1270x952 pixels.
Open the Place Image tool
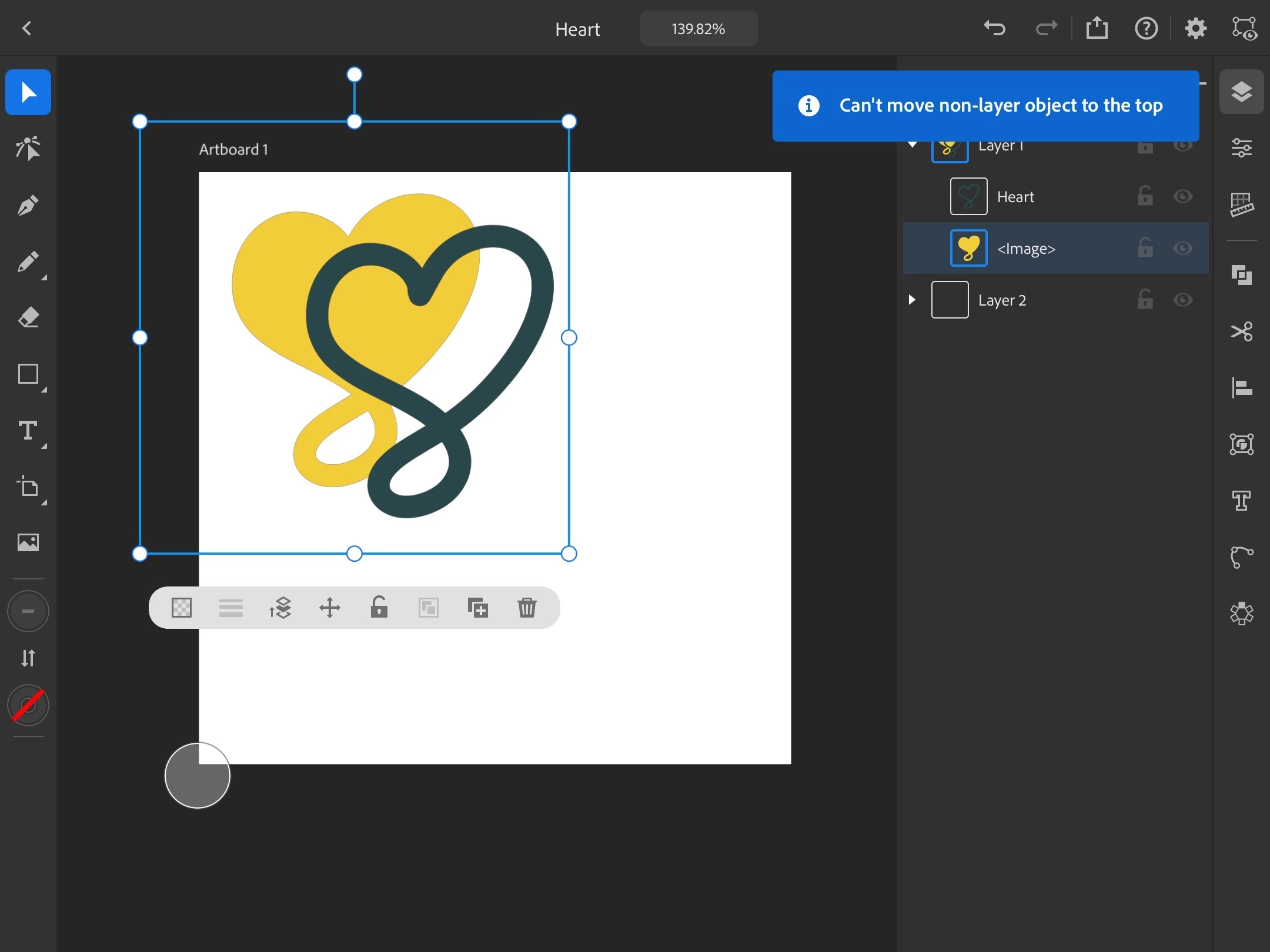pos(28,542)
